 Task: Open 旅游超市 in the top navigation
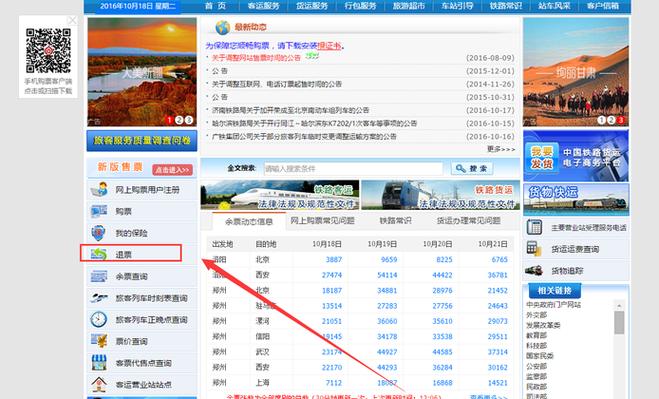tap(409, 6)
